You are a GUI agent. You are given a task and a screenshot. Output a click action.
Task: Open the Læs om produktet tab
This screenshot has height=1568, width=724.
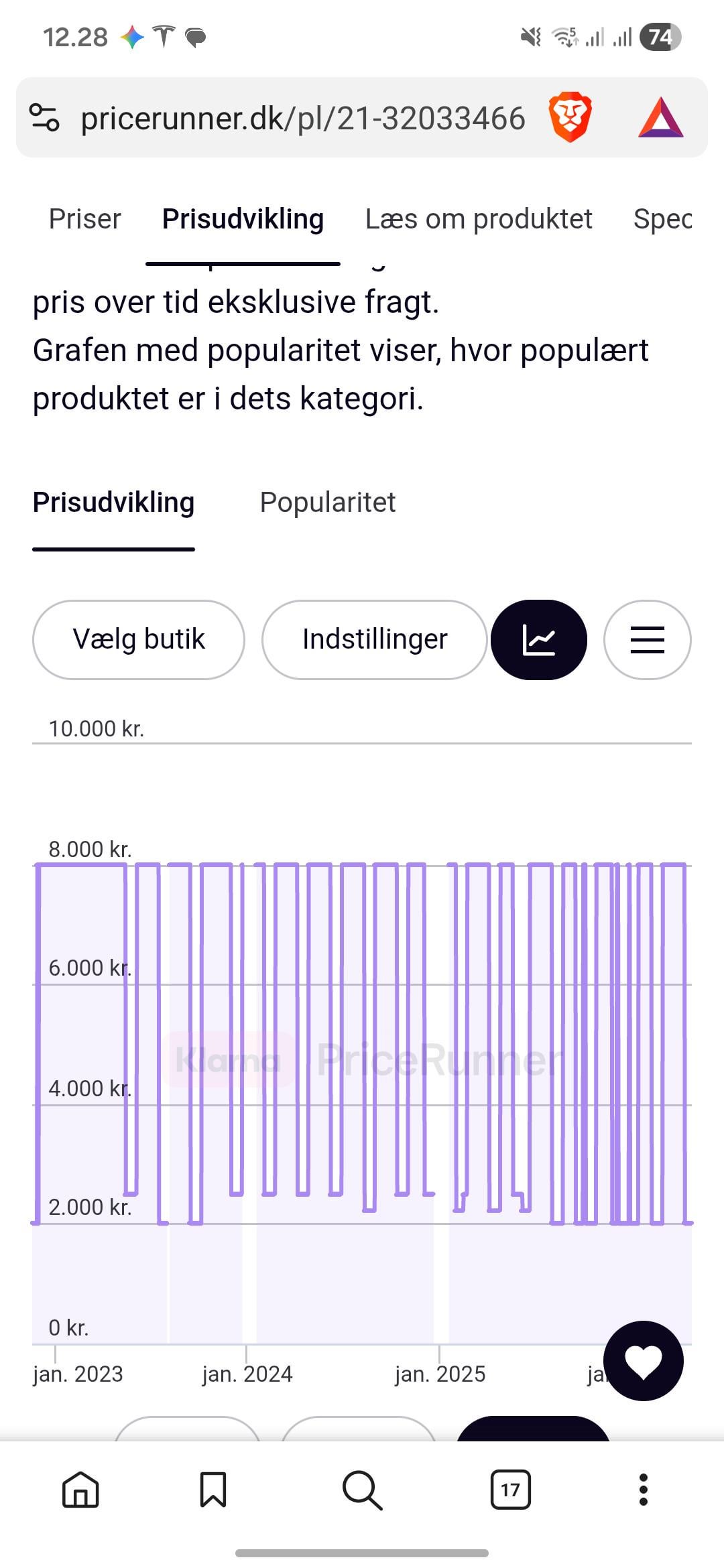click(x=479, y=219)
